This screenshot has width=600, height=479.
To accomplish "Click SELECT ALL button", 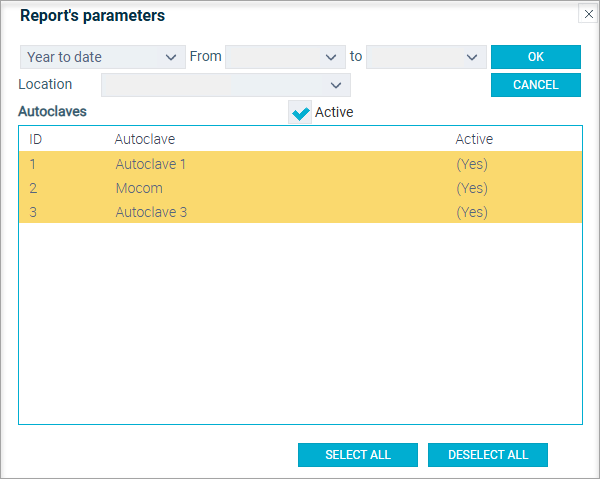I will tap(358, 455).
